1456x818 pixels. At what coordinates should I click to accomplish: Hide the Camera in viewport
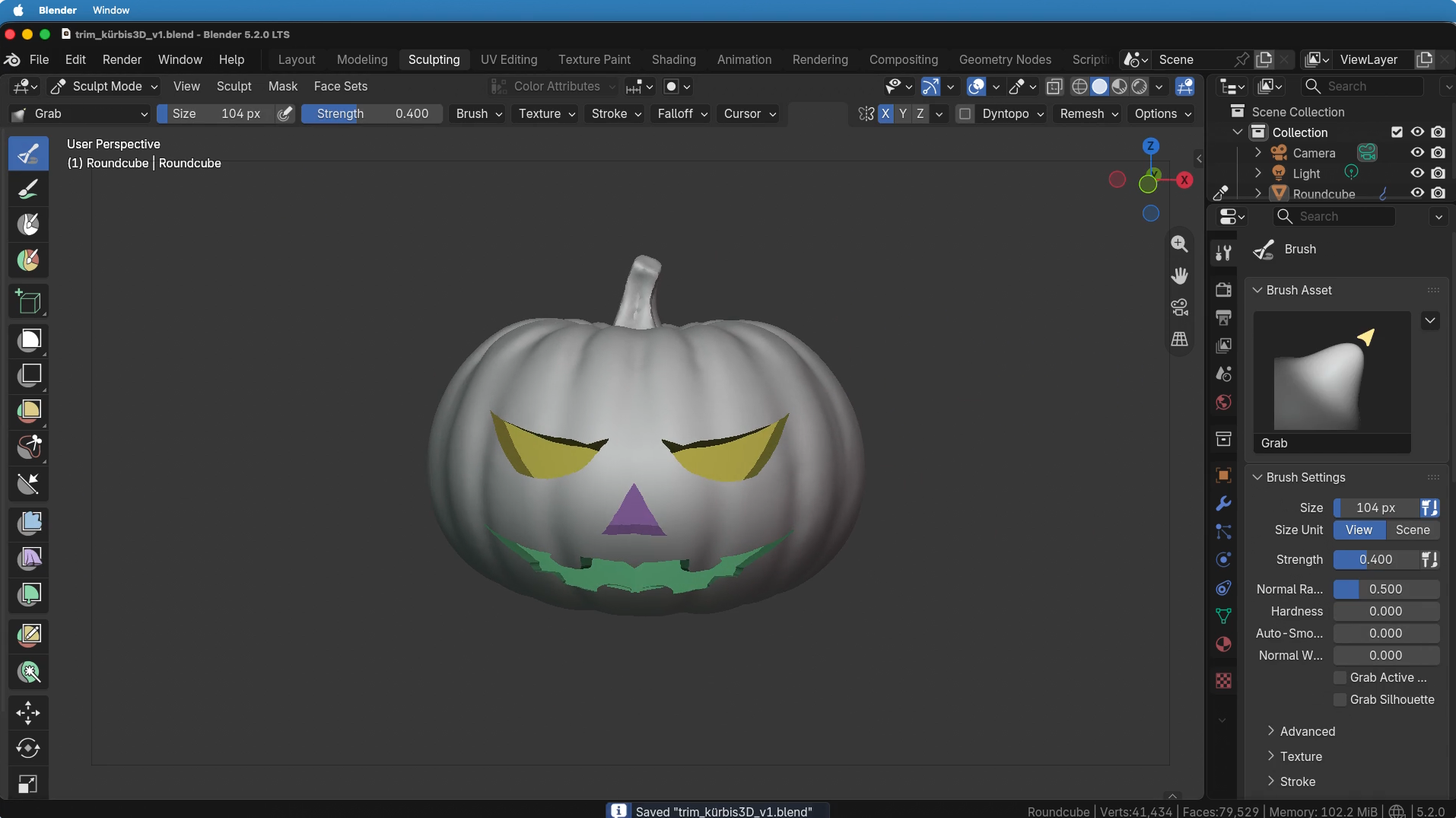coord(1417,153)
